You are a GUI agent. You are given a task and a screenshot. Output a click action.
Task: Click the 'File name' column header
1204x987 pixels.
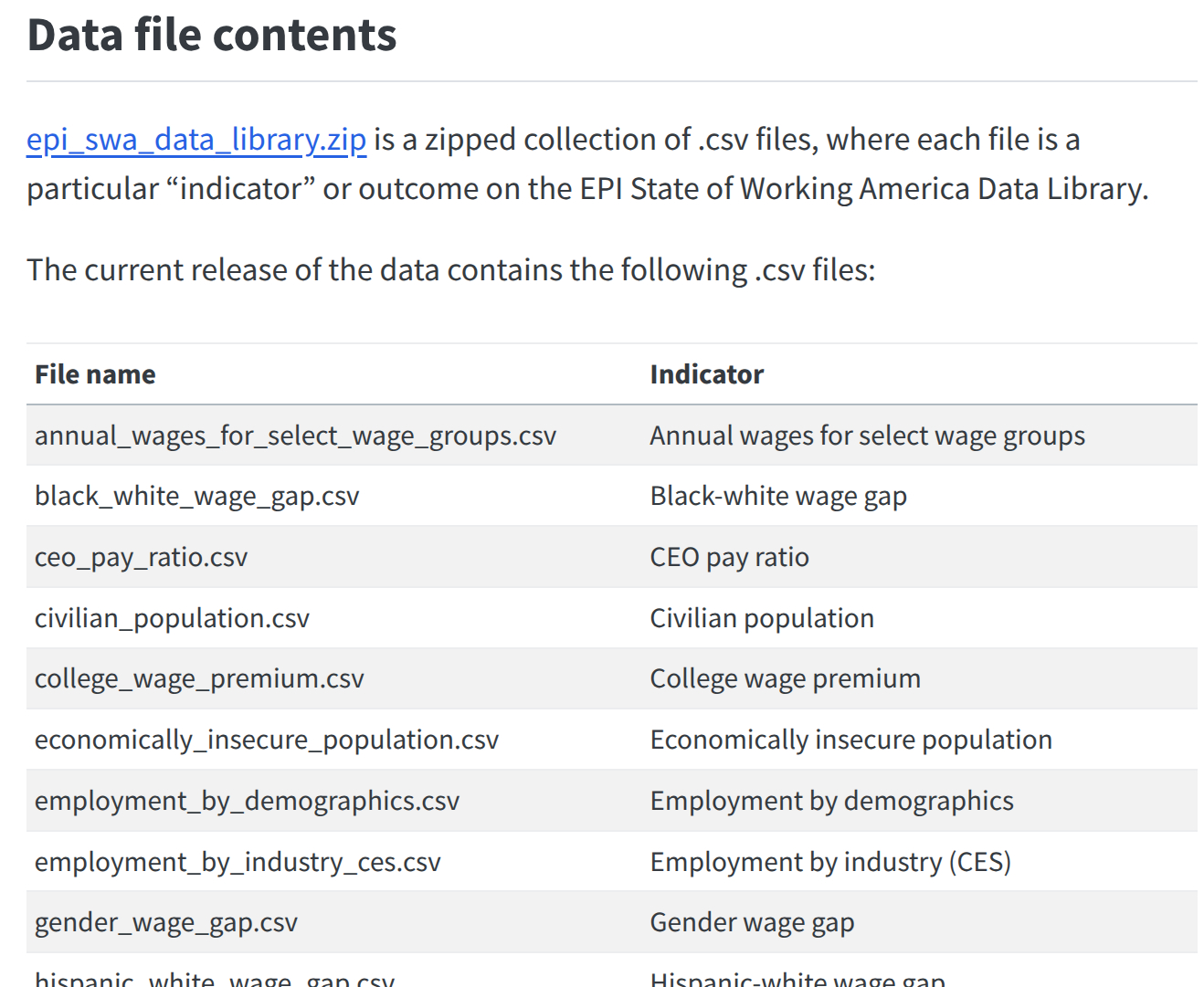pos(95,374)
